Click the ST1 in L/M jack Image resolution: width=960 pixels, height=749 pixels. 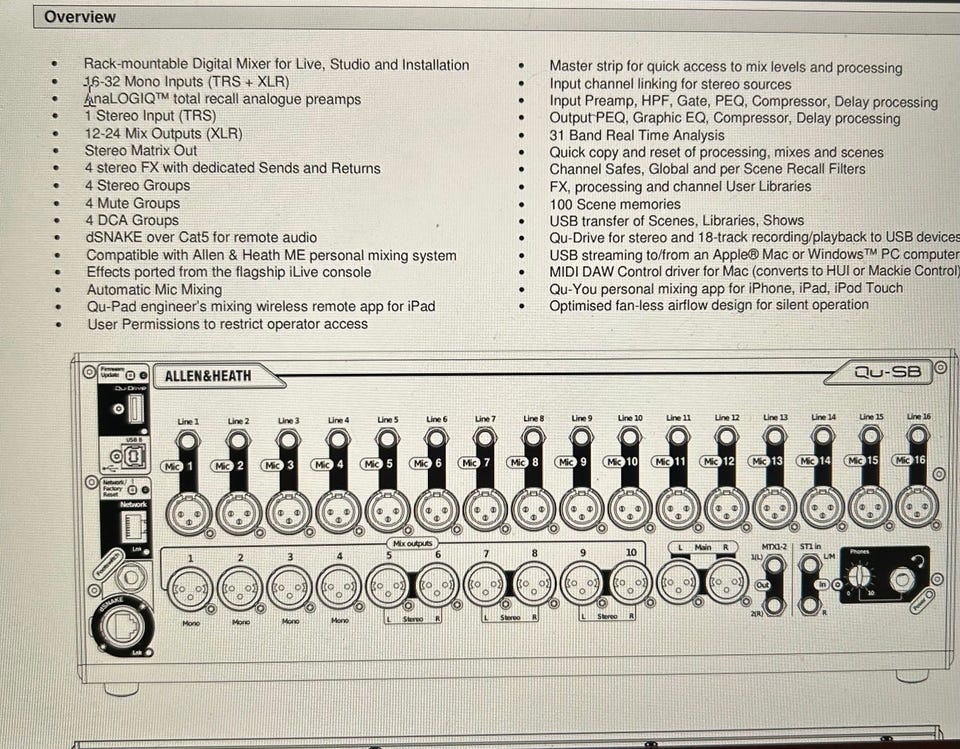point(811,563)
